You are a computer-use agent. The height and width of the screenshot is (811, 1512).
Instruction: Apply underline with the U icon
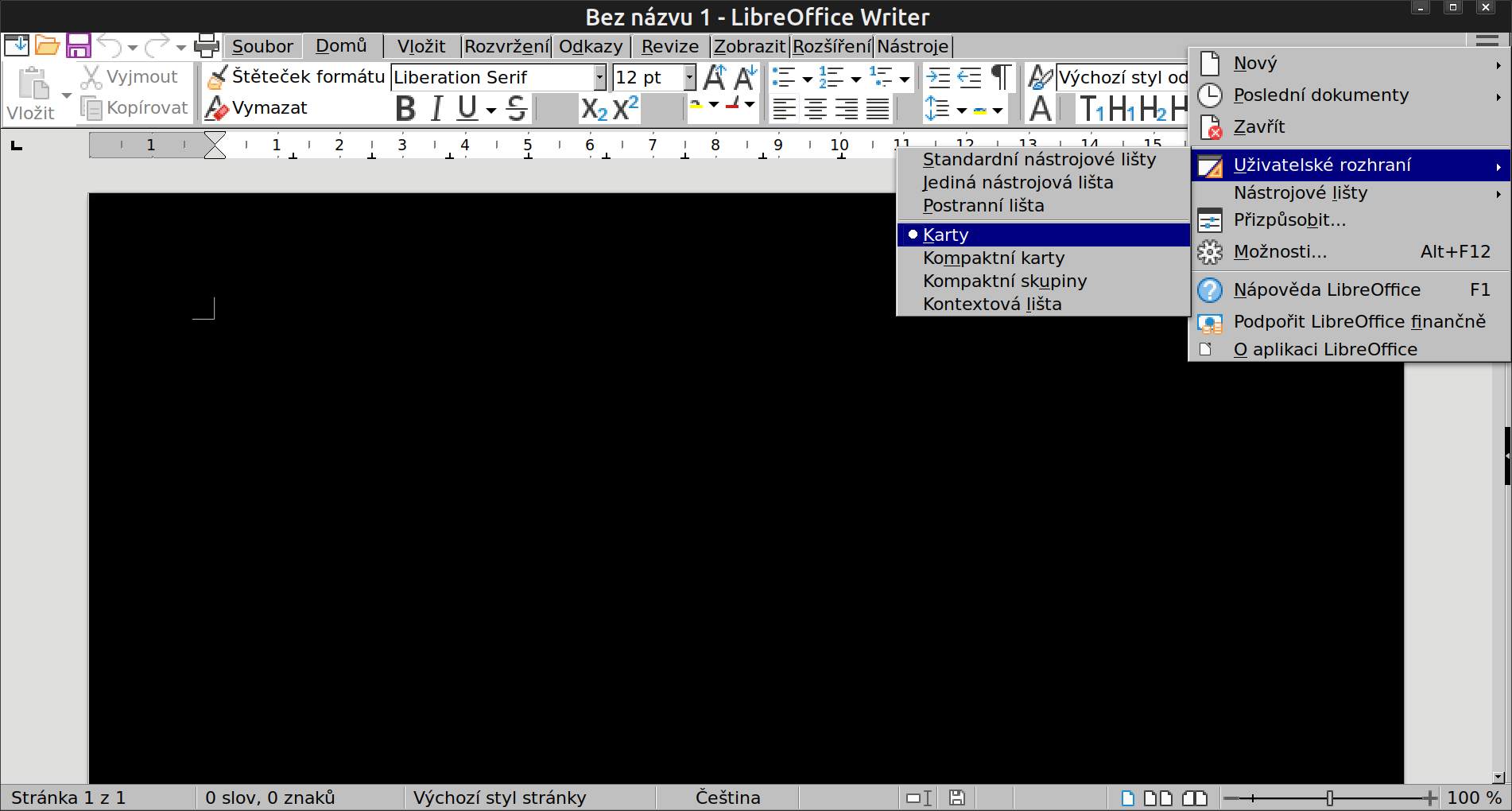[467, 108]
